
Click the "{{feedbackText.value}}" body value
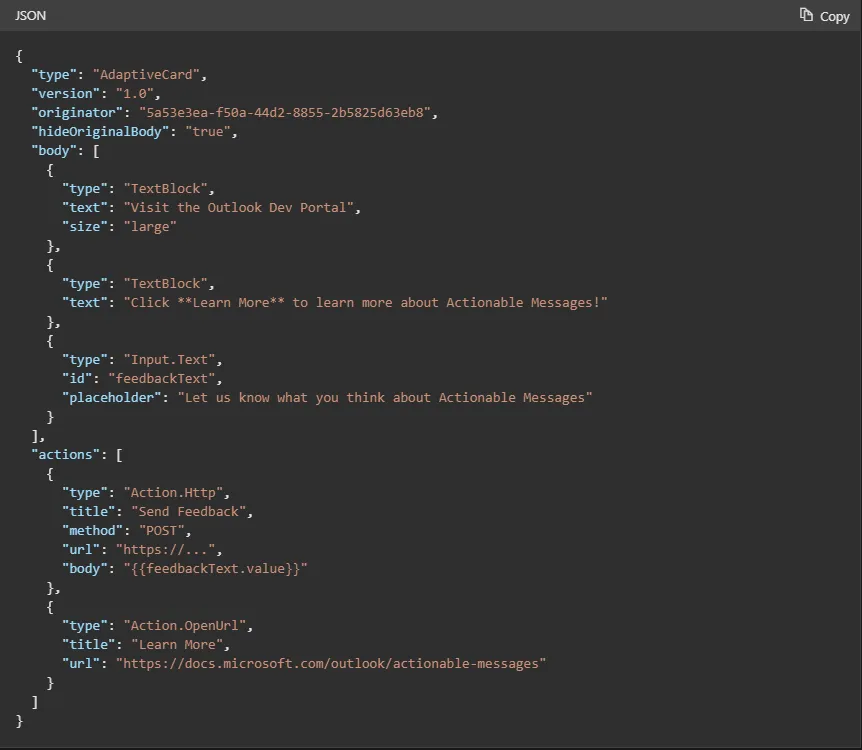[215, 569]
